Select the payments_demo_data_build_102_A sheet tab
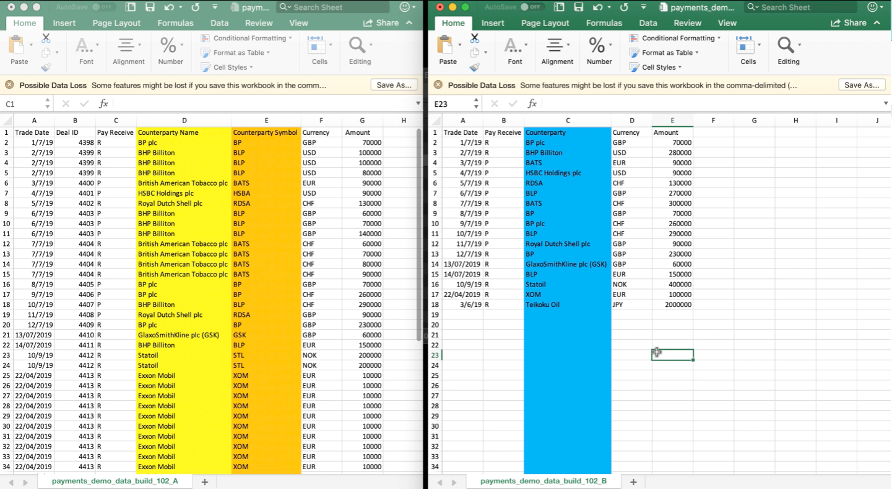Image resolution: width=893 pixels, height=489 pixels. pyautogui.click(x=114, y=481)
